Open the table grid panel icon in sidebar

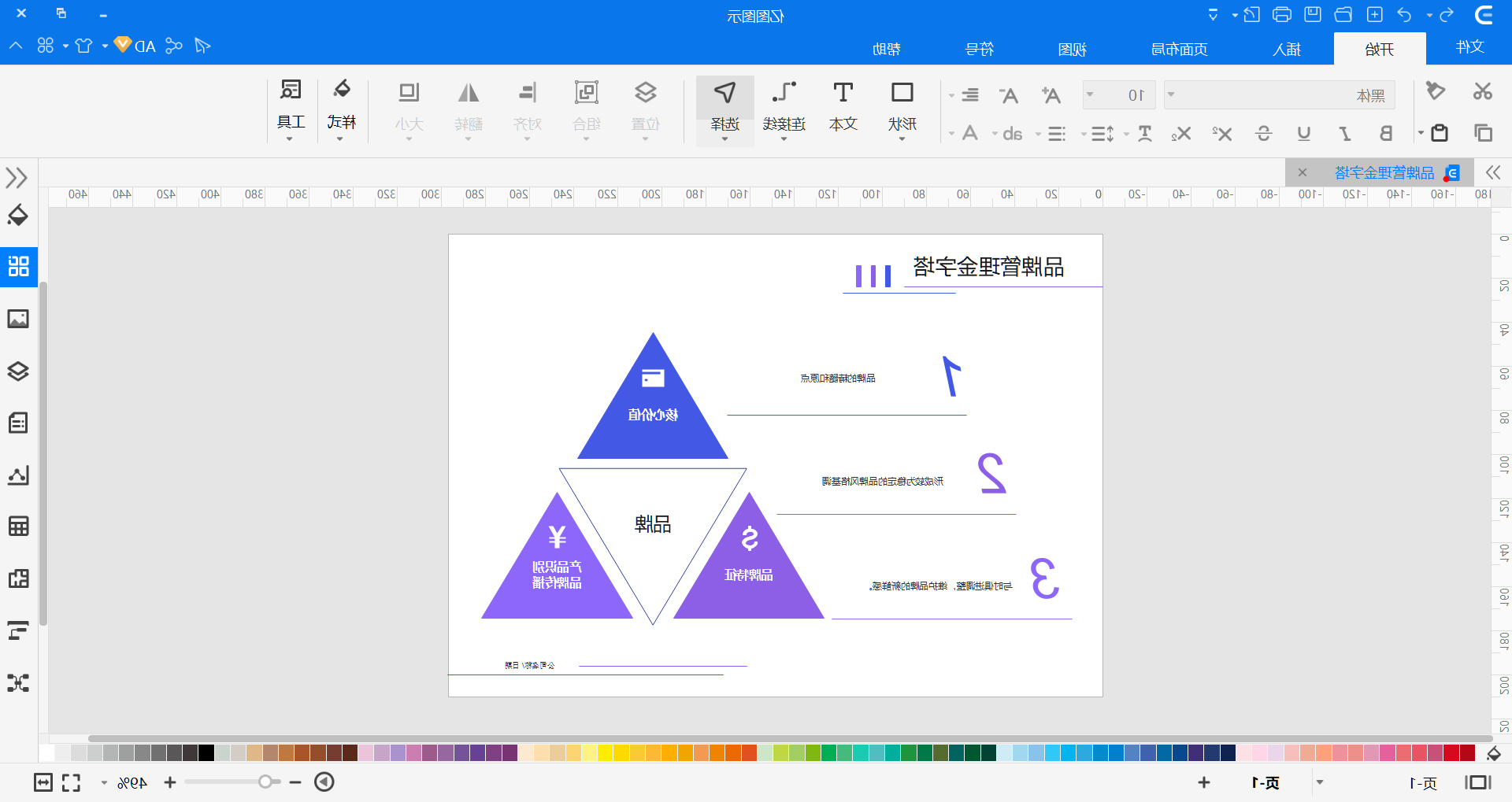(x=18, y=527)
